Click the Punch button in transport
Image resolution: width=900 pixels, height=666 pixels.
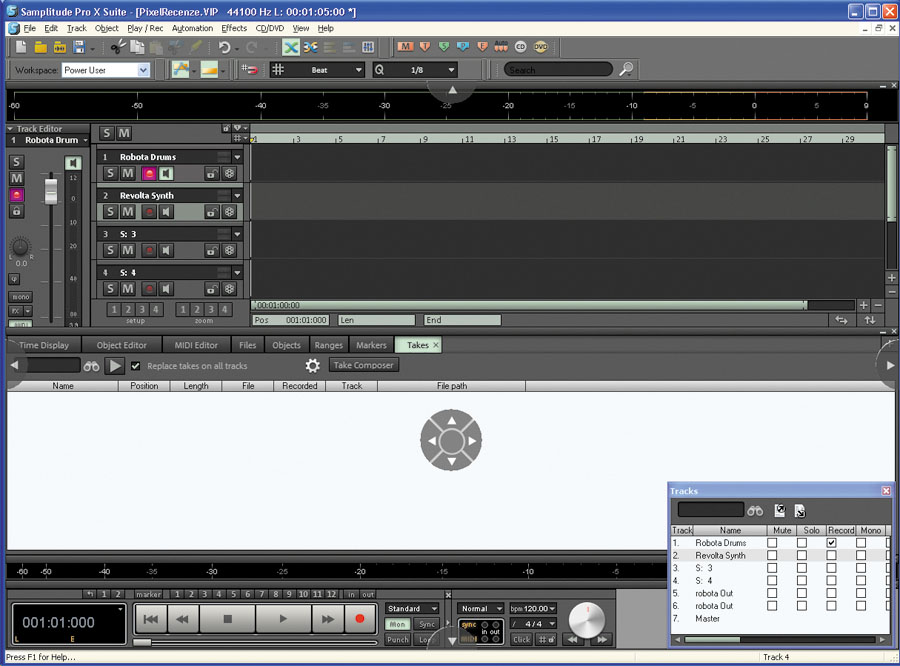coord(398,639)
